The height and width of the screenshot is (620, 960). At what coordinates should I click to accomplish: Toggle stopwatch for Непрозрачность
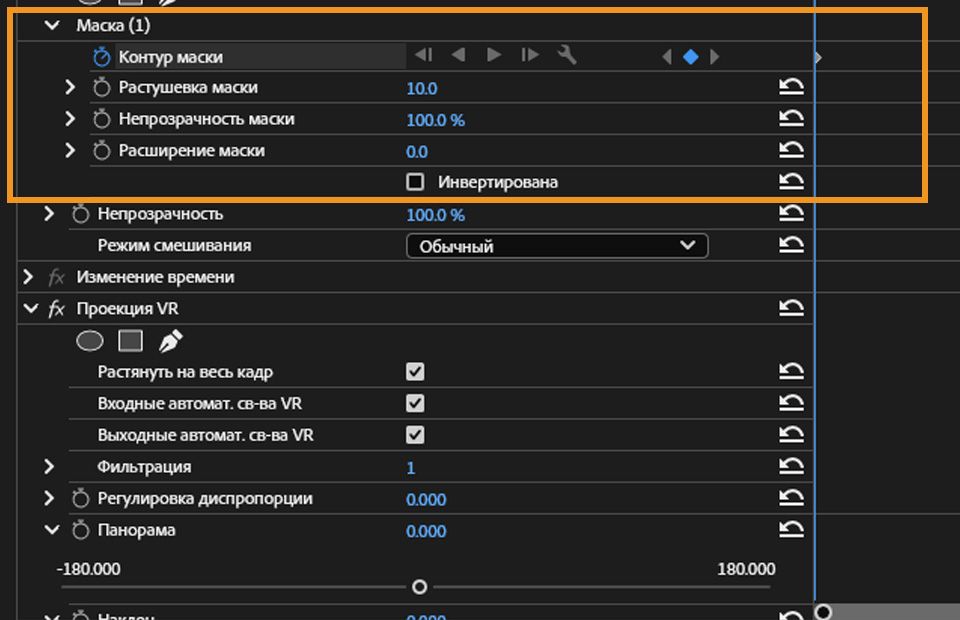coord(80,214)
